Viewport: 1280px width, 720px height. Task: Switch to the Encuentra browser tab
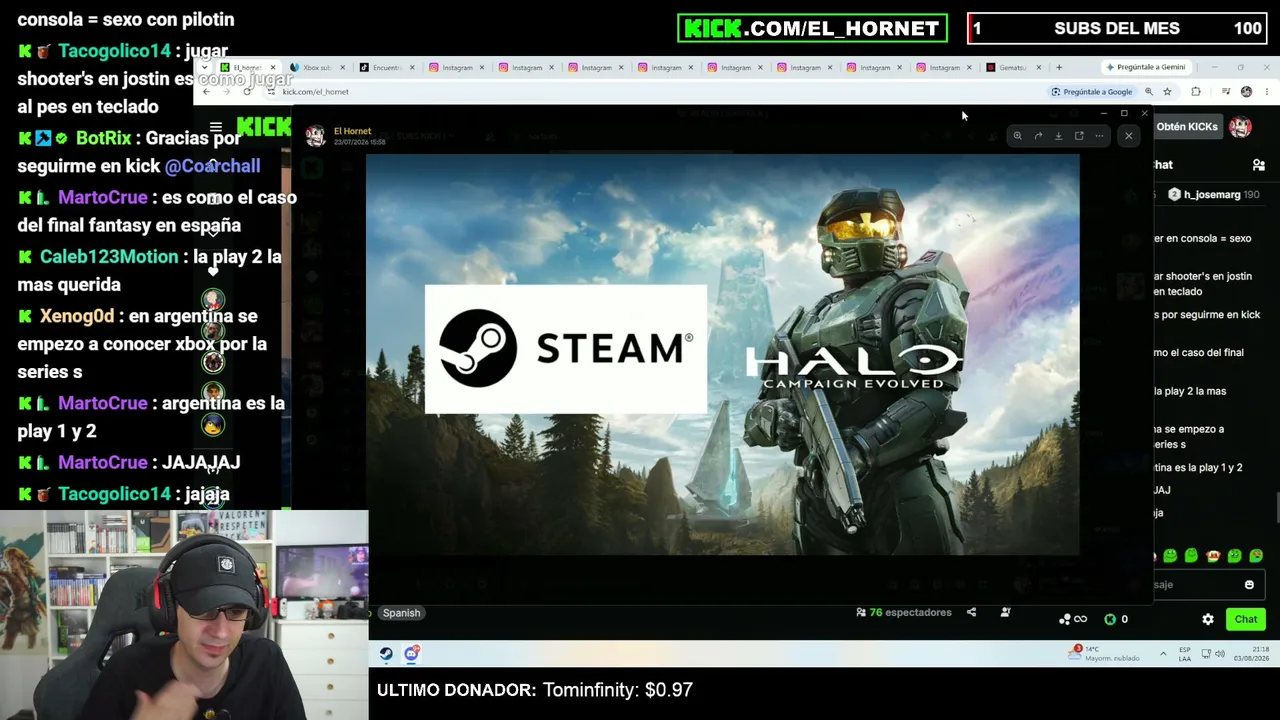pos(387,67)
